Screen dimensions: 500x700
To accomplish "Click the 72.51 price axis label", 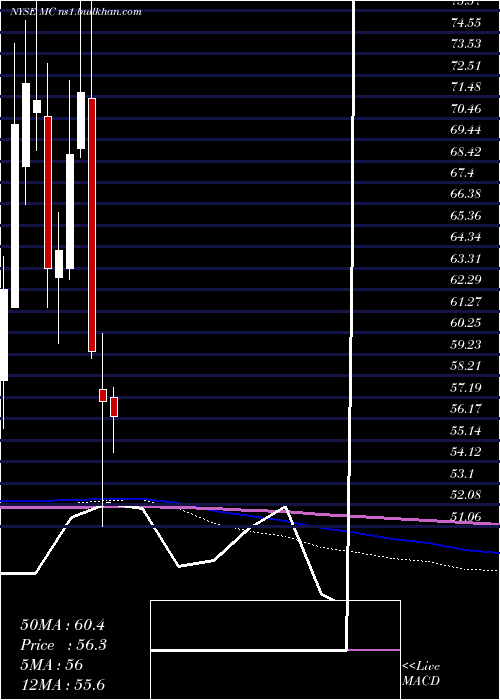I will tap(466, 66).
